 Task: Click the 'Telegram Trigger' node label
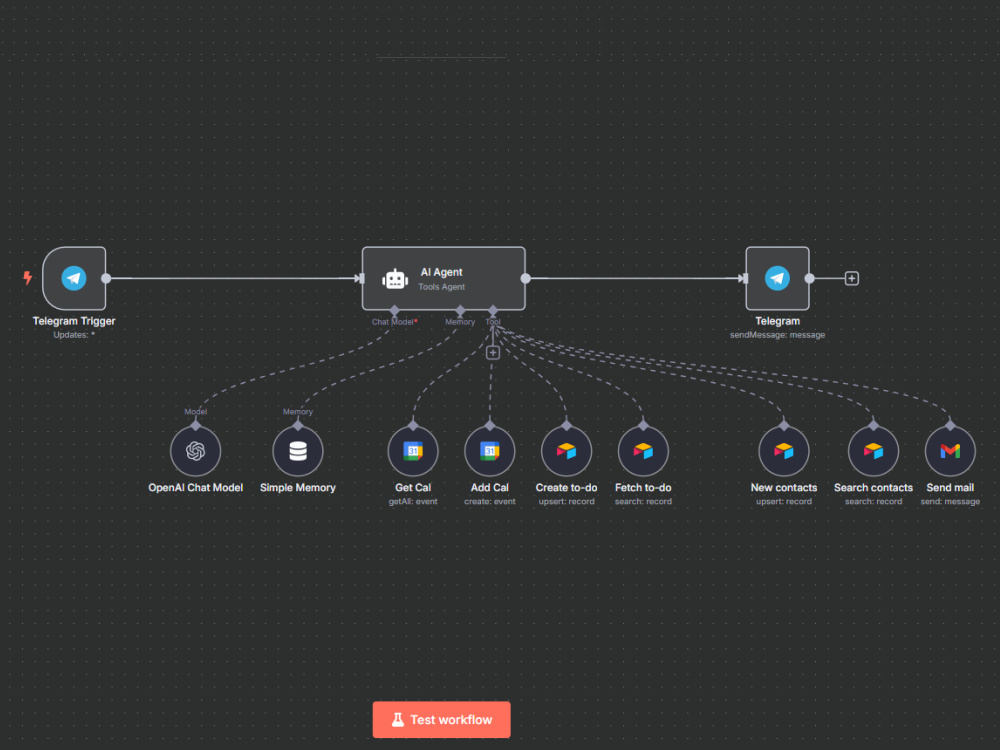pos(74,321)
